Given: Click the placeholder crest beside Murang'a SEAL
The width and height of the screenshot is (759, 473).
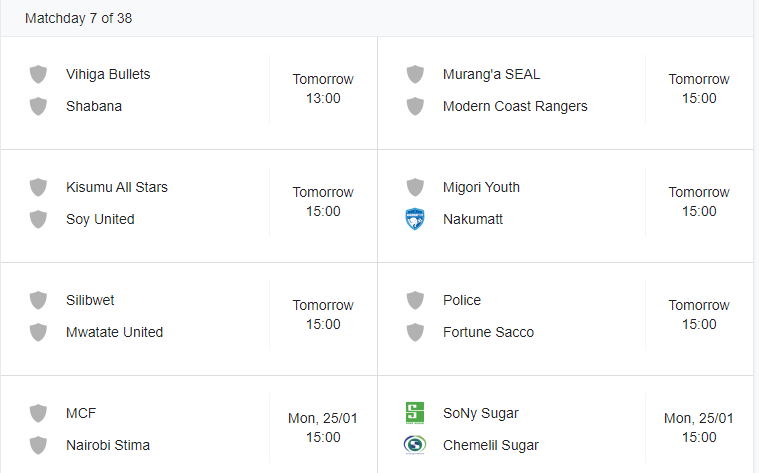Looking at the screenshot, I should click(415, 74).
